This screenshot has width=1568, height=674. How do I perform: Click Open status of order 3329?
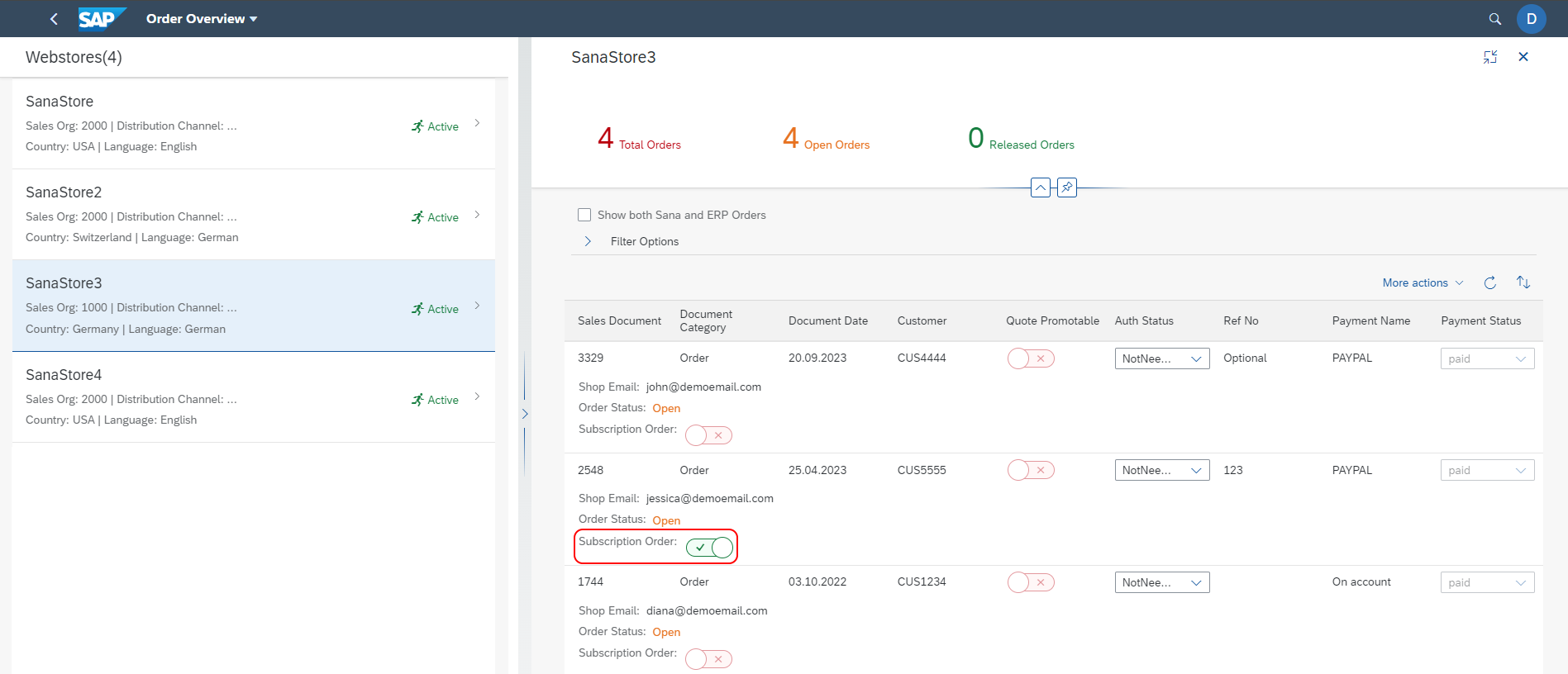666,408
